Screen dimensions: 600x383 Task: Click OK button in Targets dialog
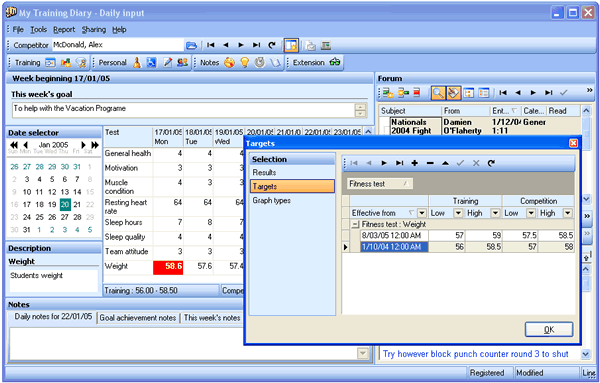click(x=549, y=329)
